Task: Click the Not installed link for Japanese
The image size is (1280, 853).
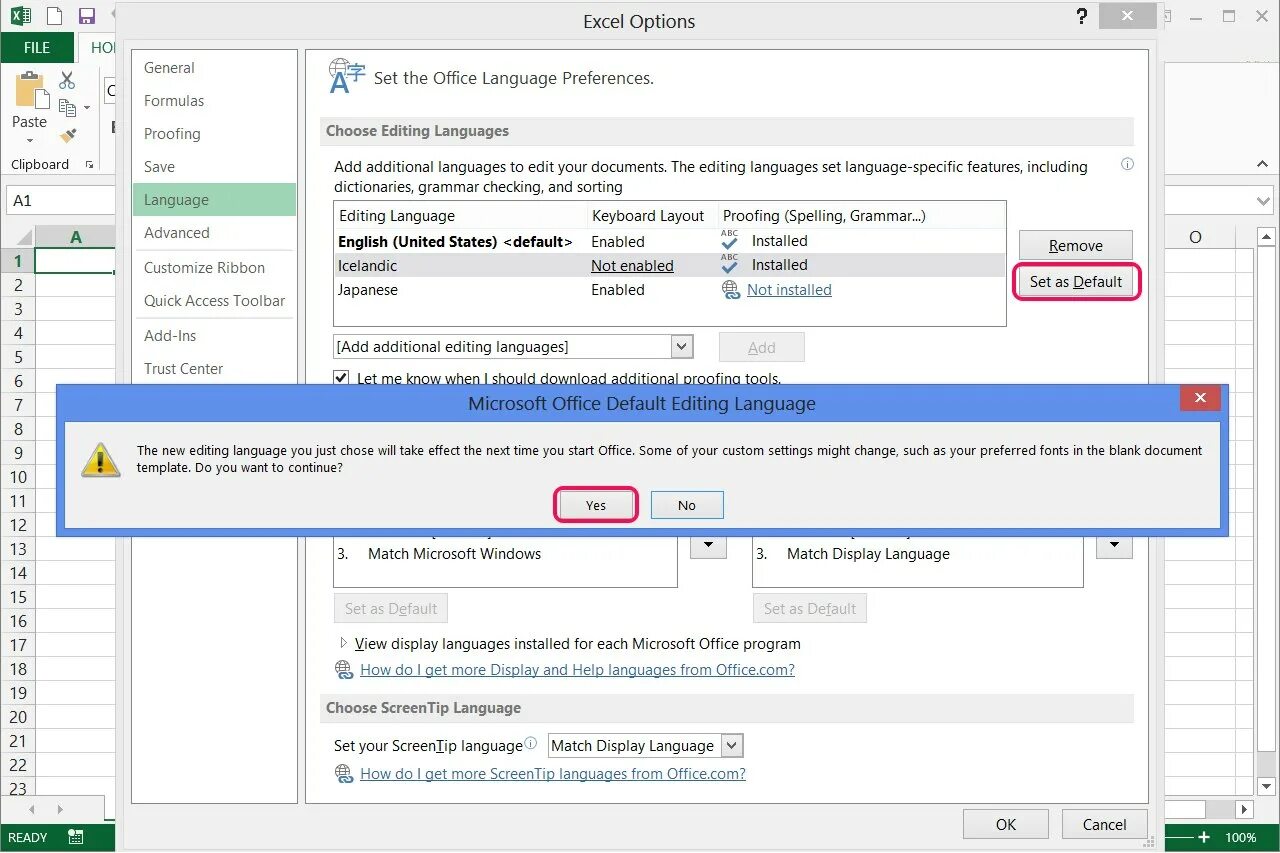Action: coord(789,290)
